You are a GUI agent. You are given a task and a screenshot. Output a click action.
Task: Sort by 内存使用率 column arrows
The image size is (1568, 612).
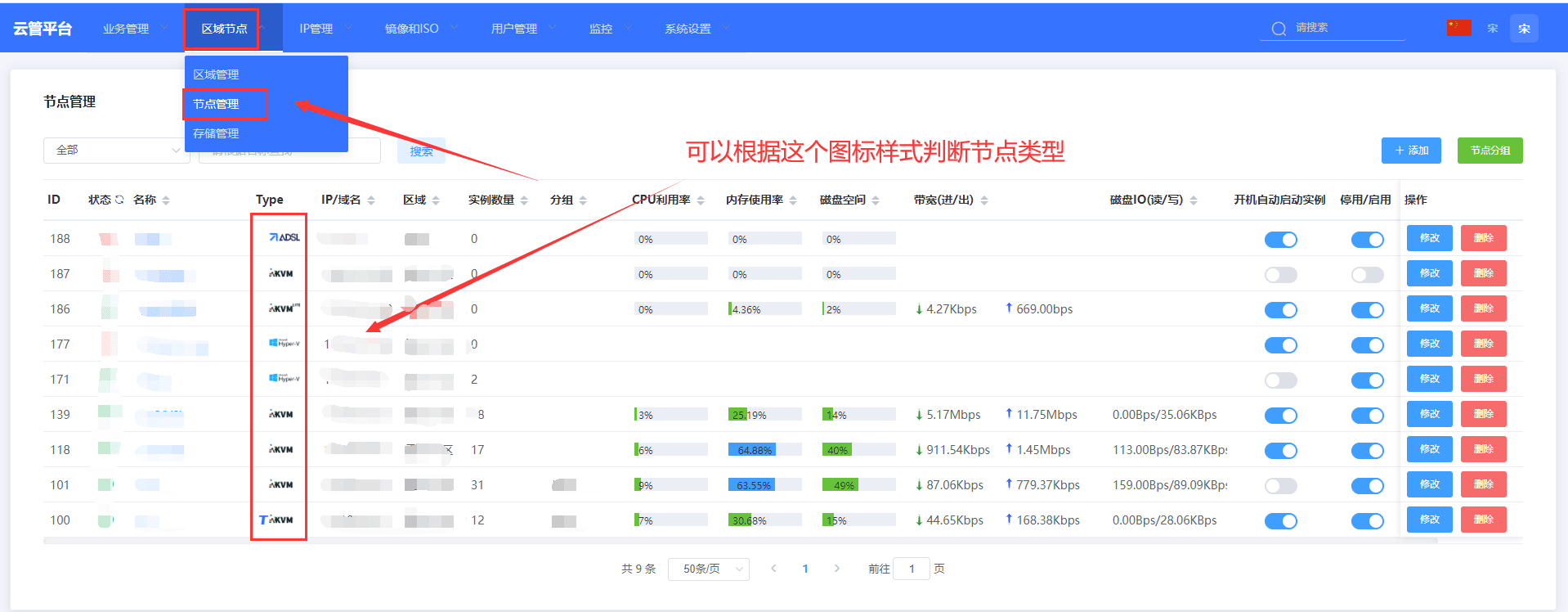(793, 200)
